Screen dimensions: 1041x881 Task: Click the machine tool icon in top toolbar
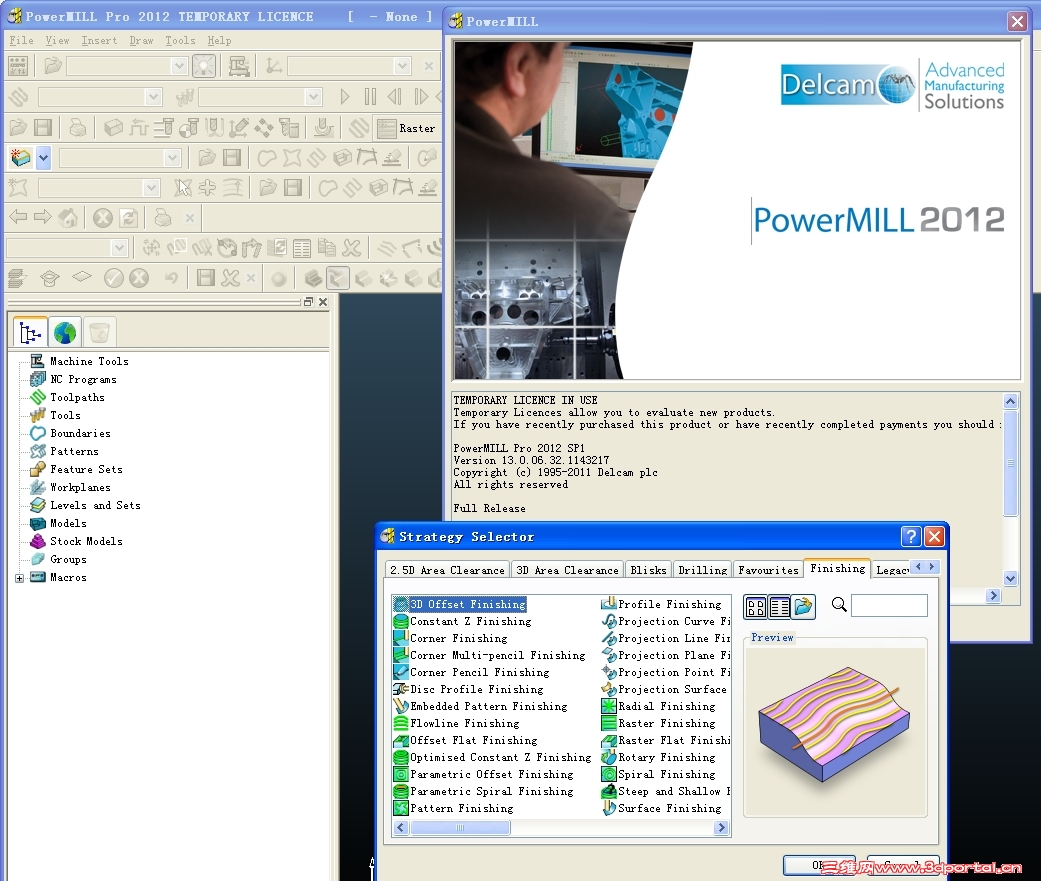click(239, 66)
